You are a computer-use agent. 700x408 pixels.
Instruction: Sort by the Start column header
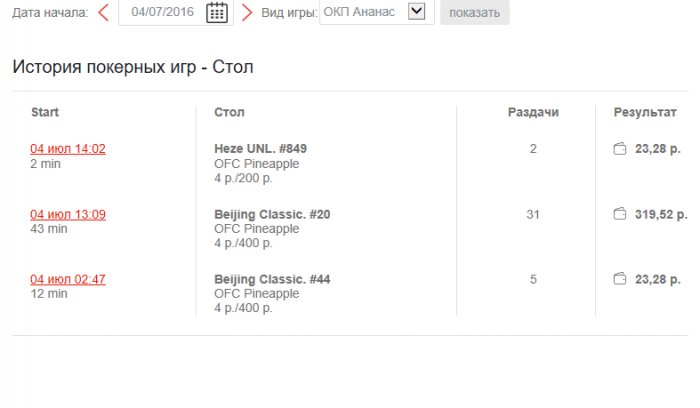point(45,112)
